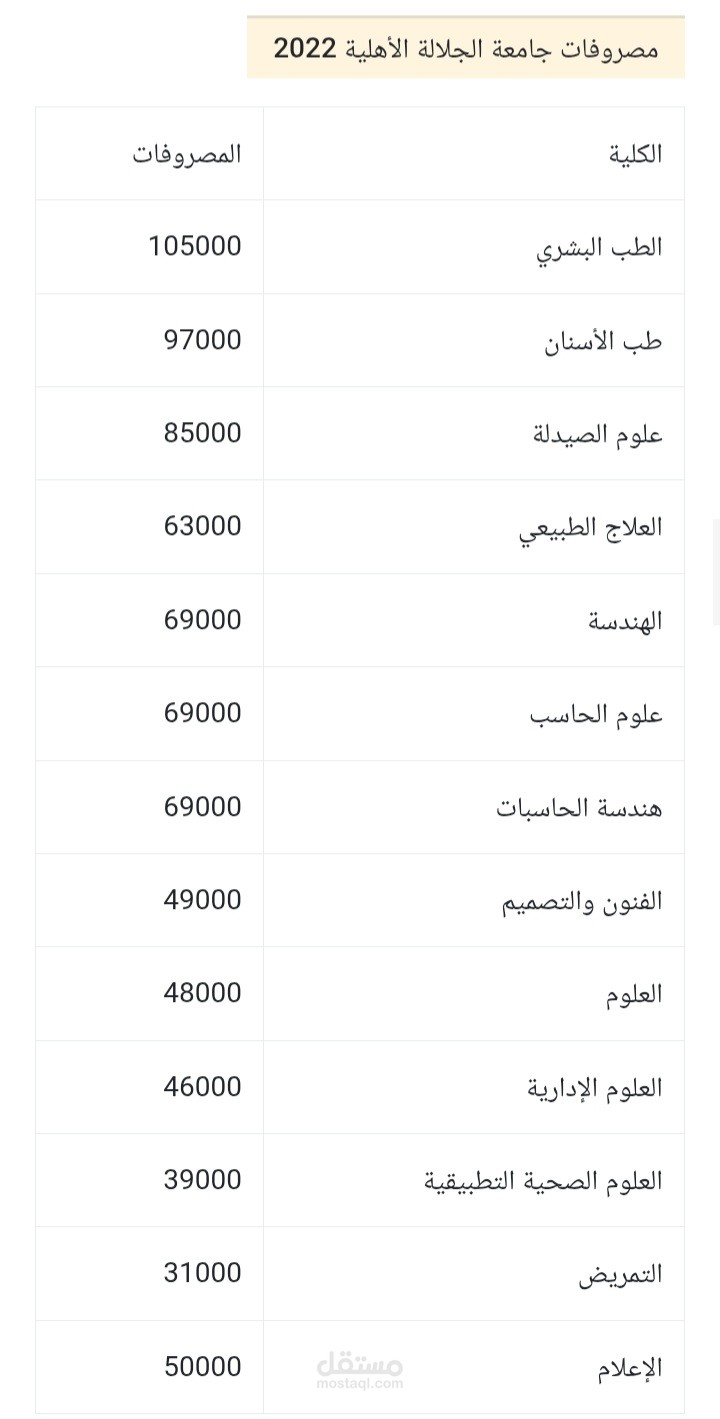720x1419 pixels.
Task: Click the 97000 fee value
Action: coord(203,340)
